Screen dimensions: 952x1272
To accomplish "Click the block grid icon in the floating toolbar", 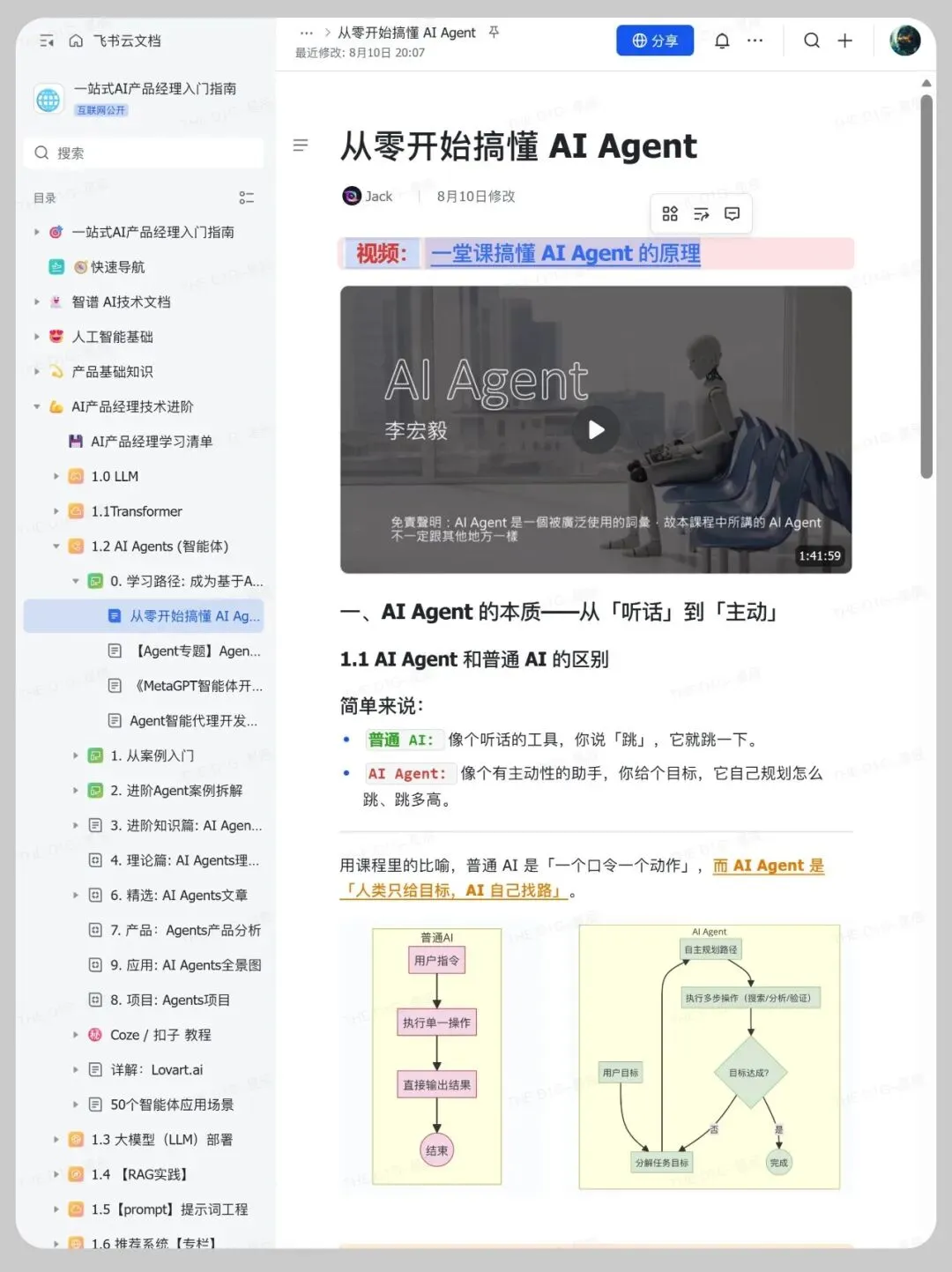I will tap(670, 214).
